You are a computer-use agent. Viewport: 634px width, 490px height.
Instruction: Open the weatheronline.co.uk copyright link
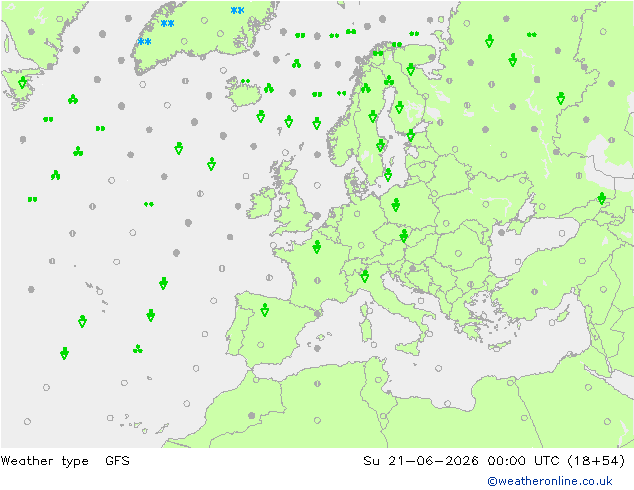(x=550, y=481)
